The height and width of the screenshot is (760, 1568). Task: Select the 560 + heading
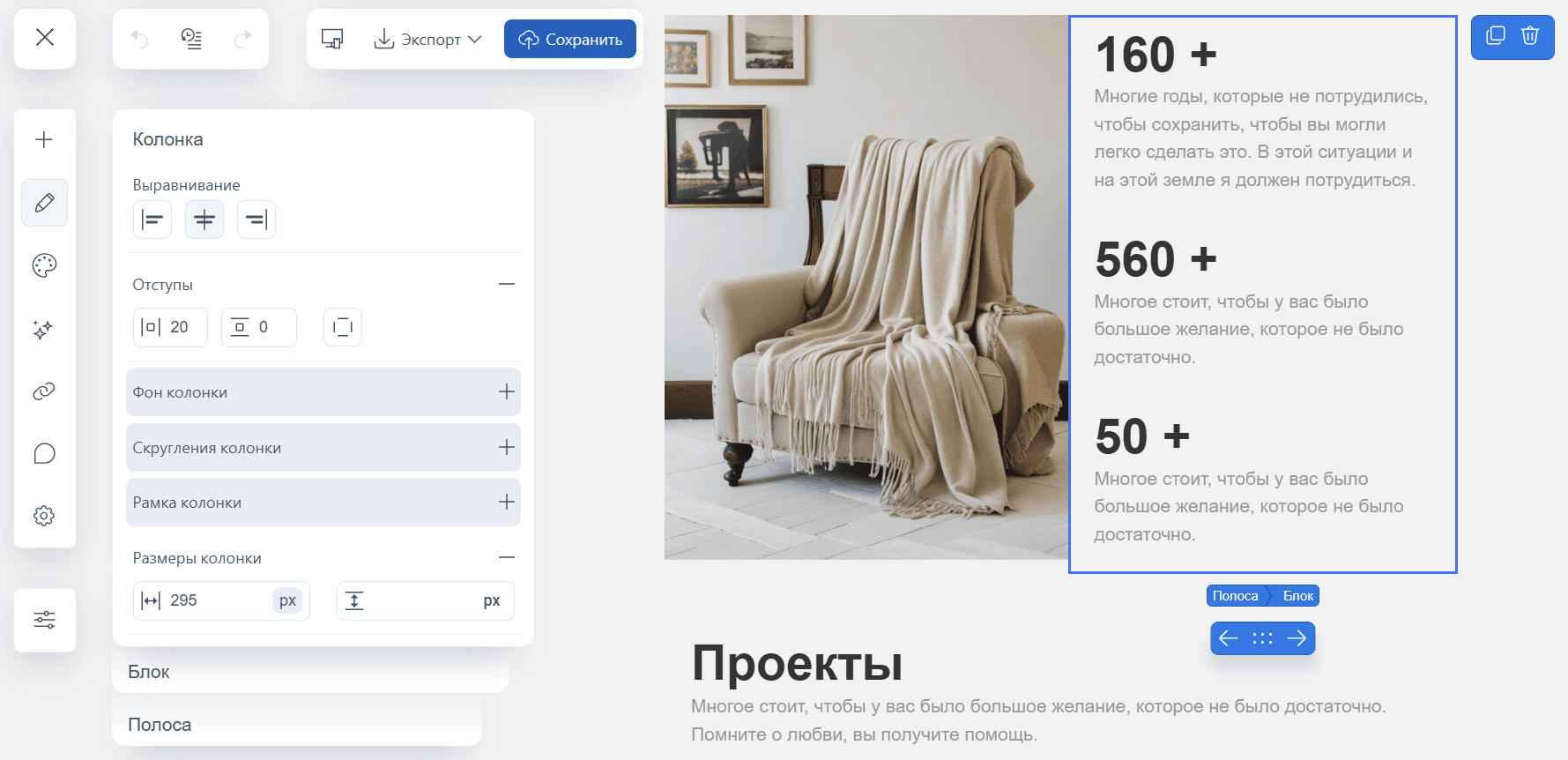pyautogui.click(x=1156, y=259)
